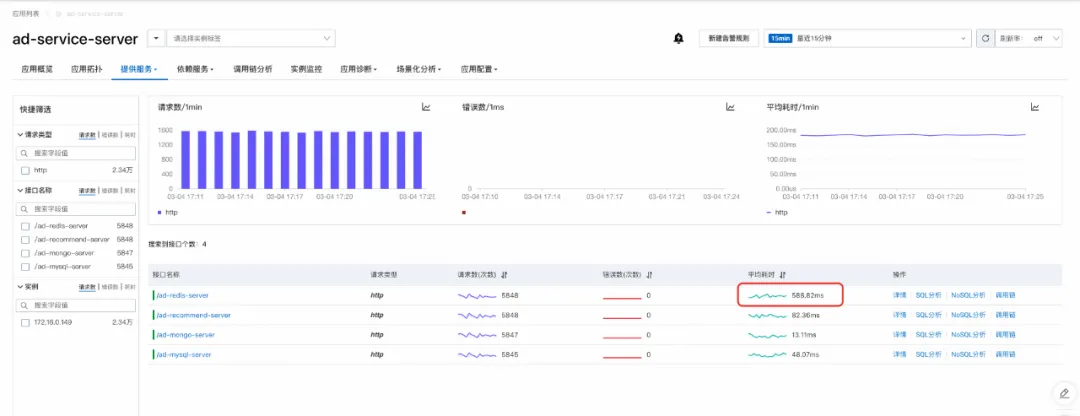
Task: Click the 接口名称 search field
Action: tap(76, 208)
